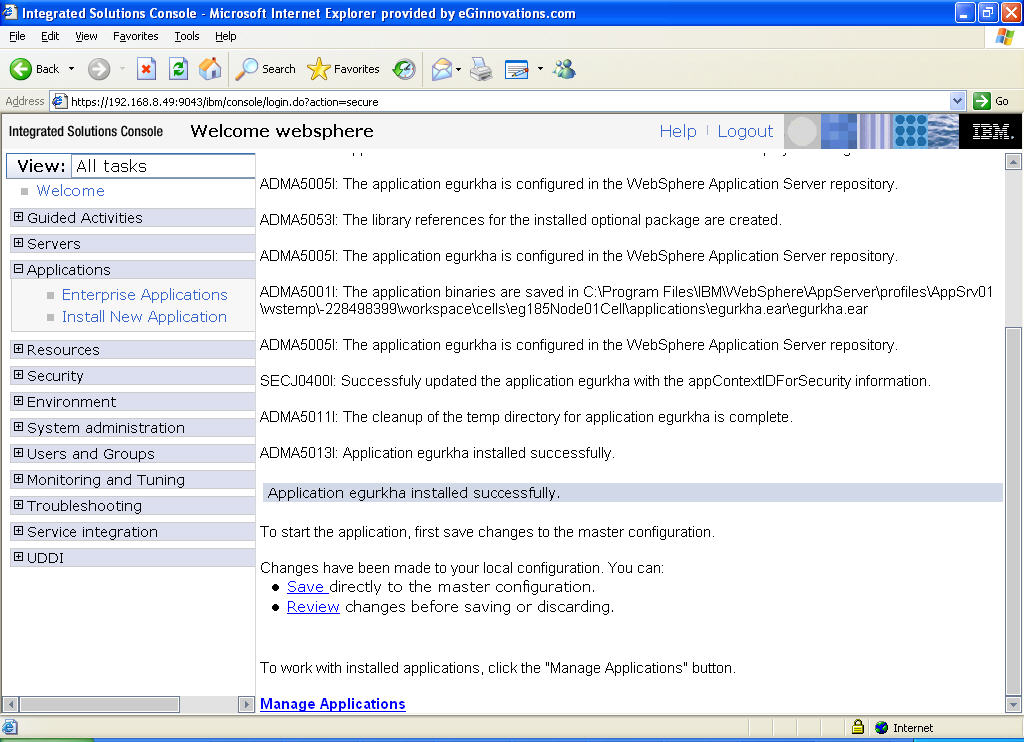
Task: Open the Favorites menu
Action: point(135,36)
